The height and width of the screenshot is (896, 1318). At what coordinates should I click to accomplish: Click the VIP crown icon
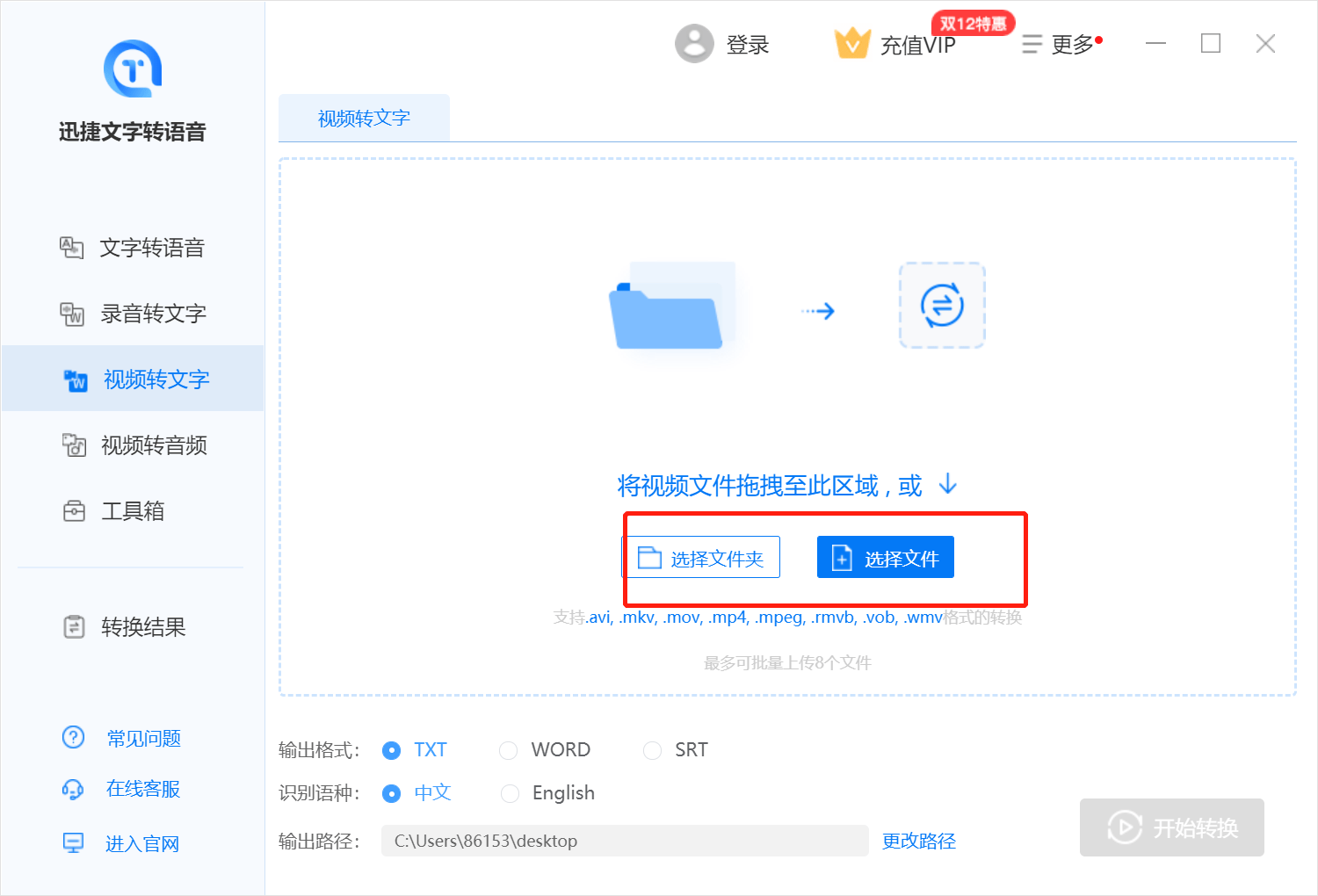pos(852,43)
